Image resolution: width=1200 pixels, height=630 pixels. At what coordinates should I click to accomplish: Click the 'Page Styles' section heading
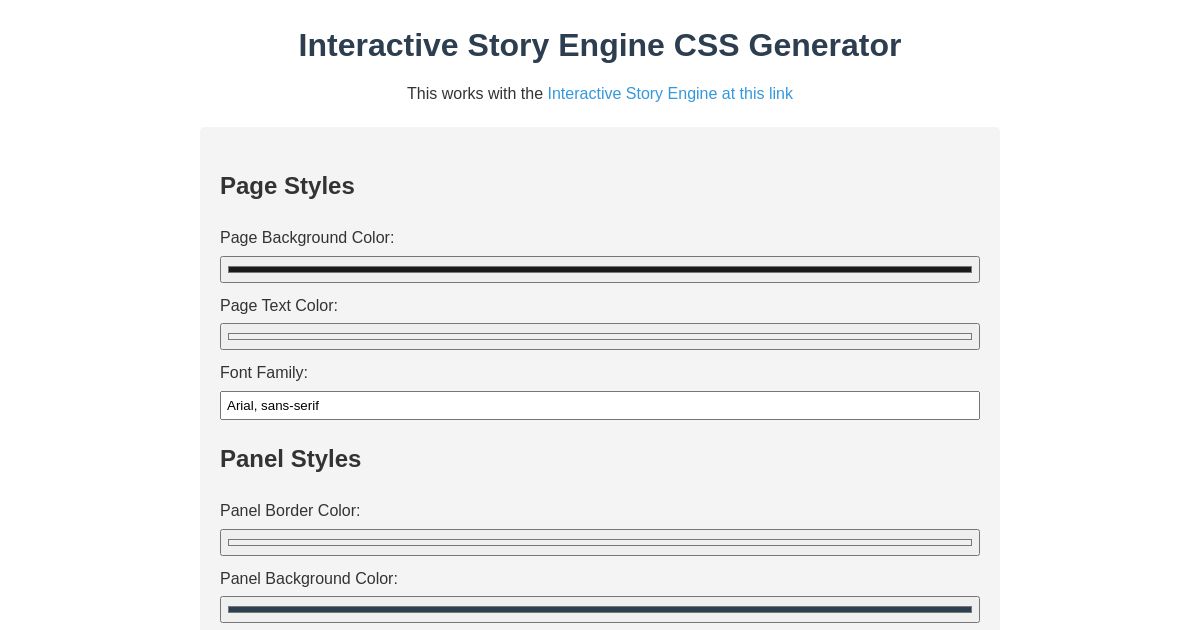coord(287,186)
